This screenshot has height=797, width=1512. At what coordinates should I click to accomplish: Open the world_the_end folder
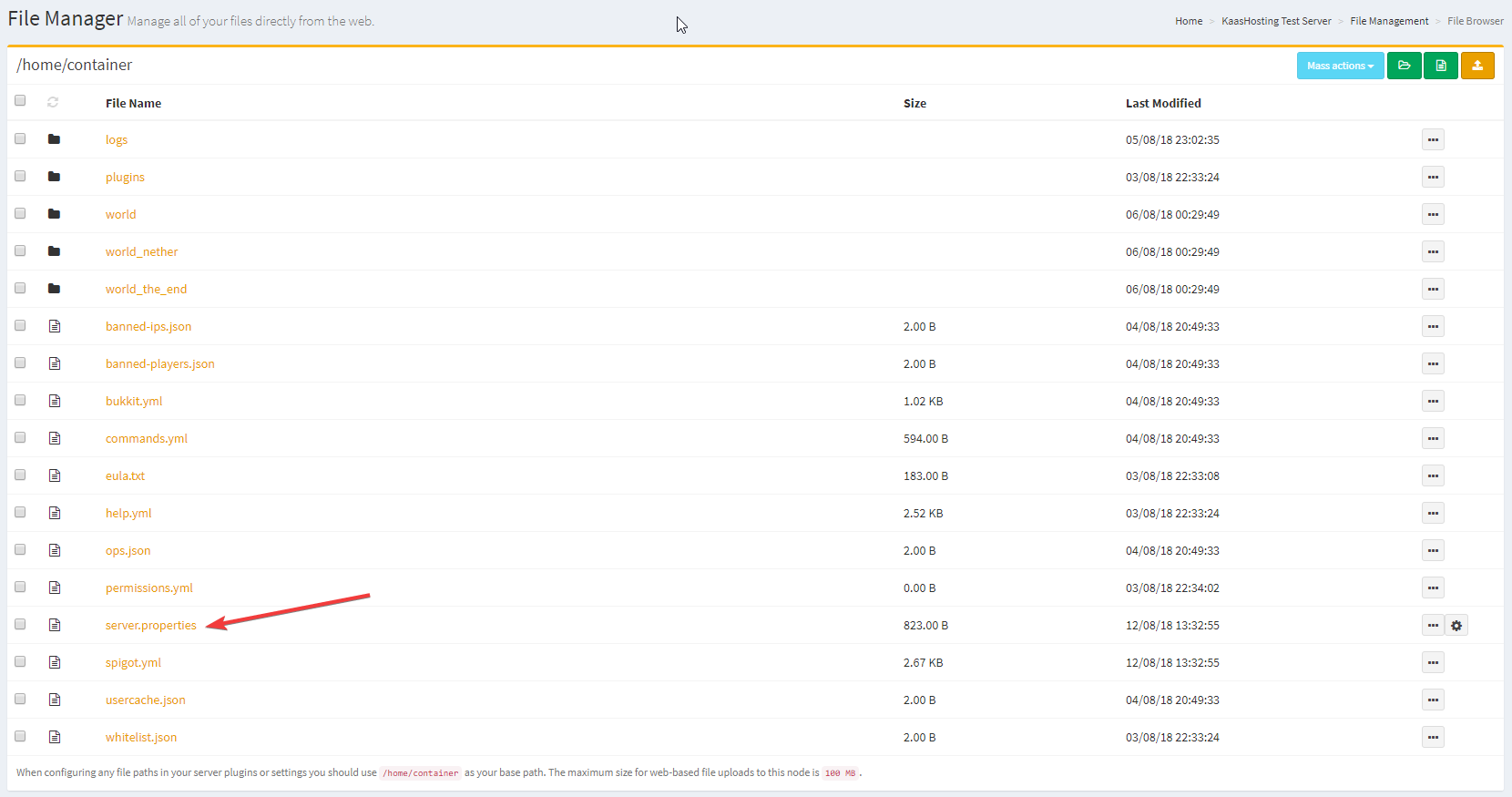pyautogui.click(x=146, y=290)
